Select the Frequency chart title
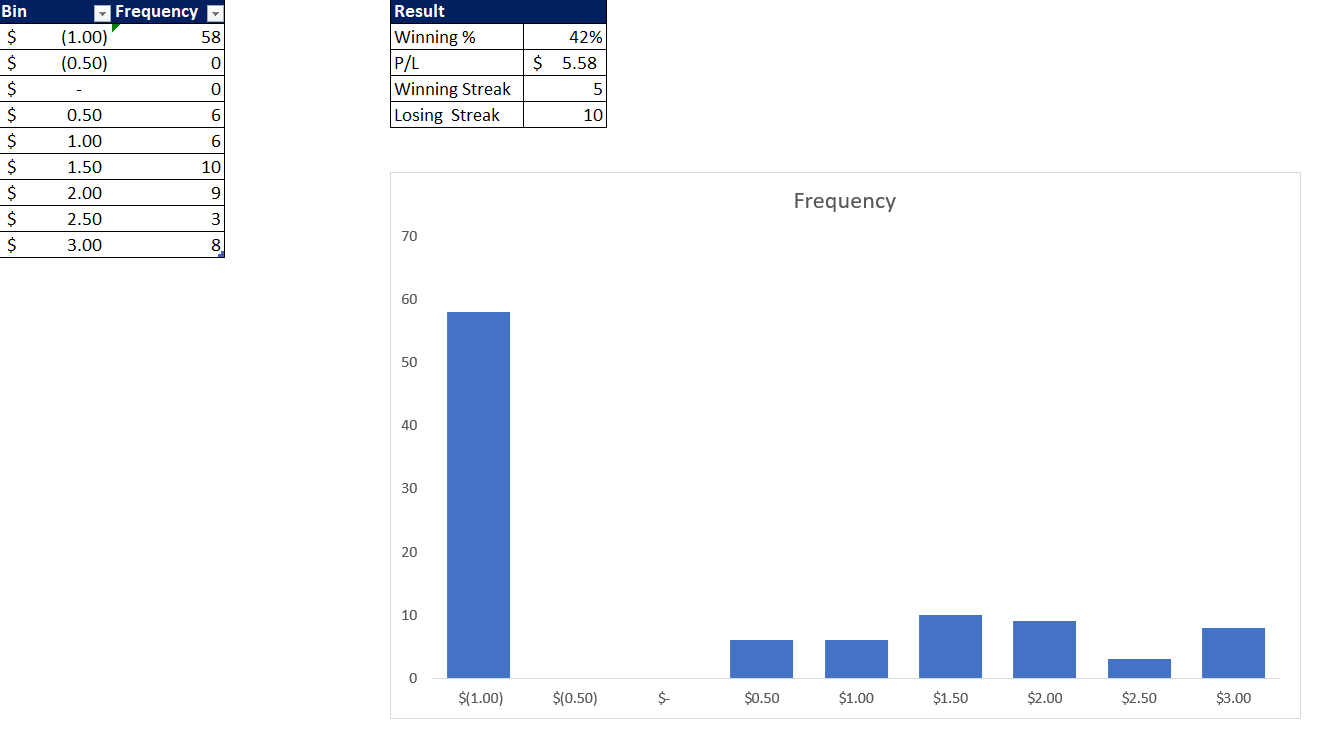This screenshot has height=745, width=1333. (x=844, y=201)
